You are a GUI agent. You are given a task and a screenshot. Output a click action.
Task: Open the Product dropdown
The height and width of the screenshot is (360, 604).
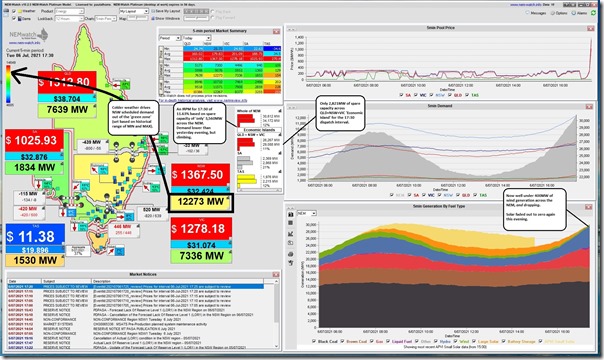click(69, 11)
